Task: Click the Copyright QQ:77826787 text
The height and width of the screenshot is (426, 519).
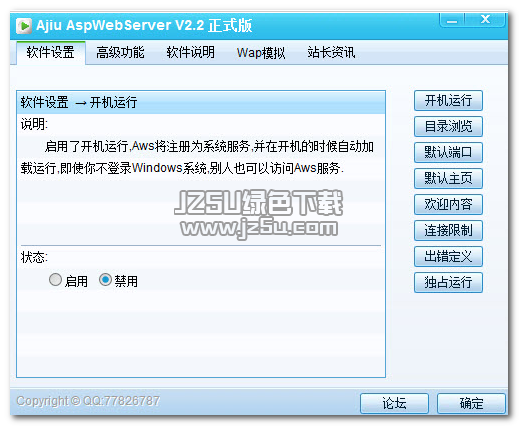Action: pos(88,401)
